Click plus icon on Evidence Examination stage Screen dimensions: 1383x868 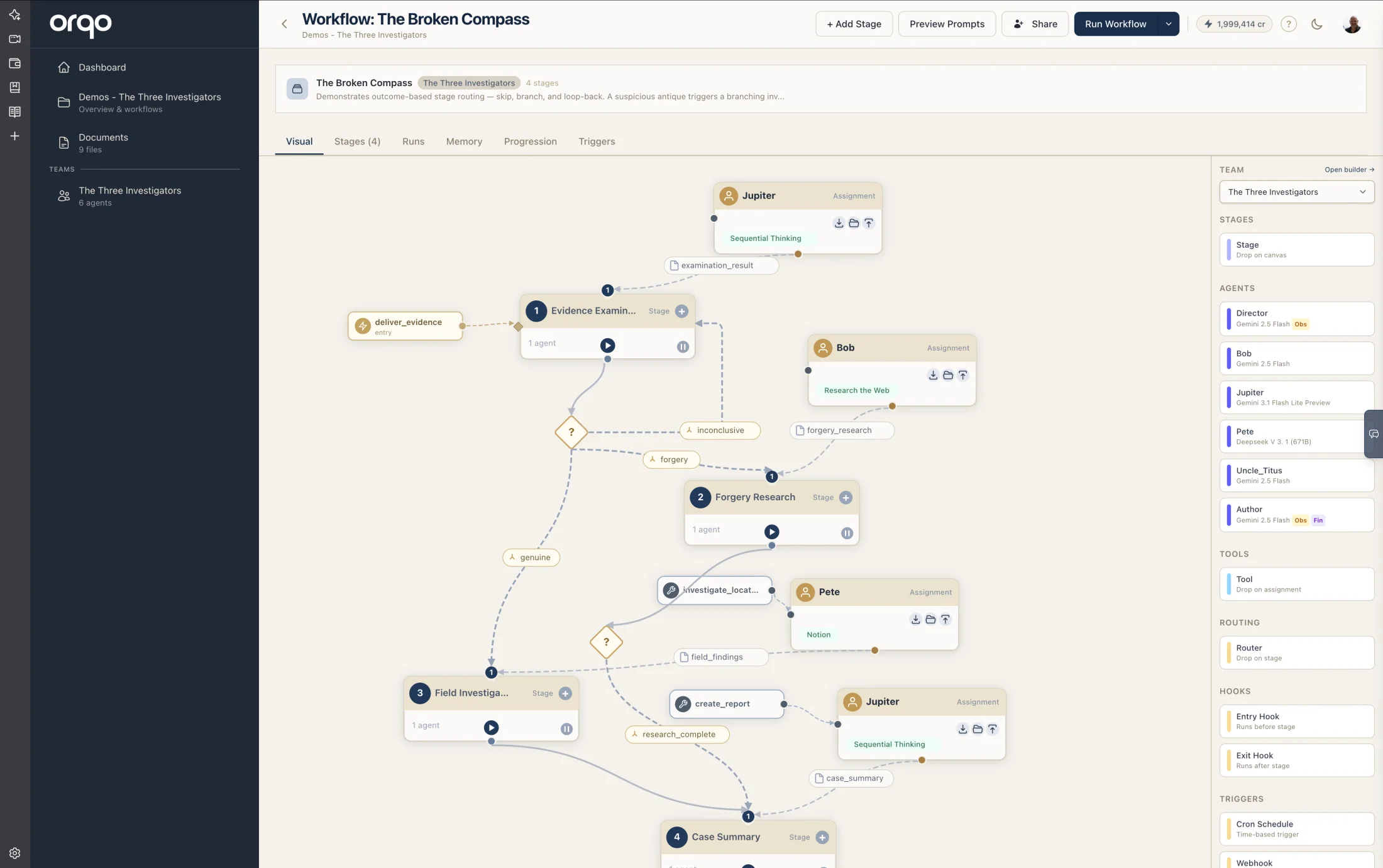click(681, 311)
